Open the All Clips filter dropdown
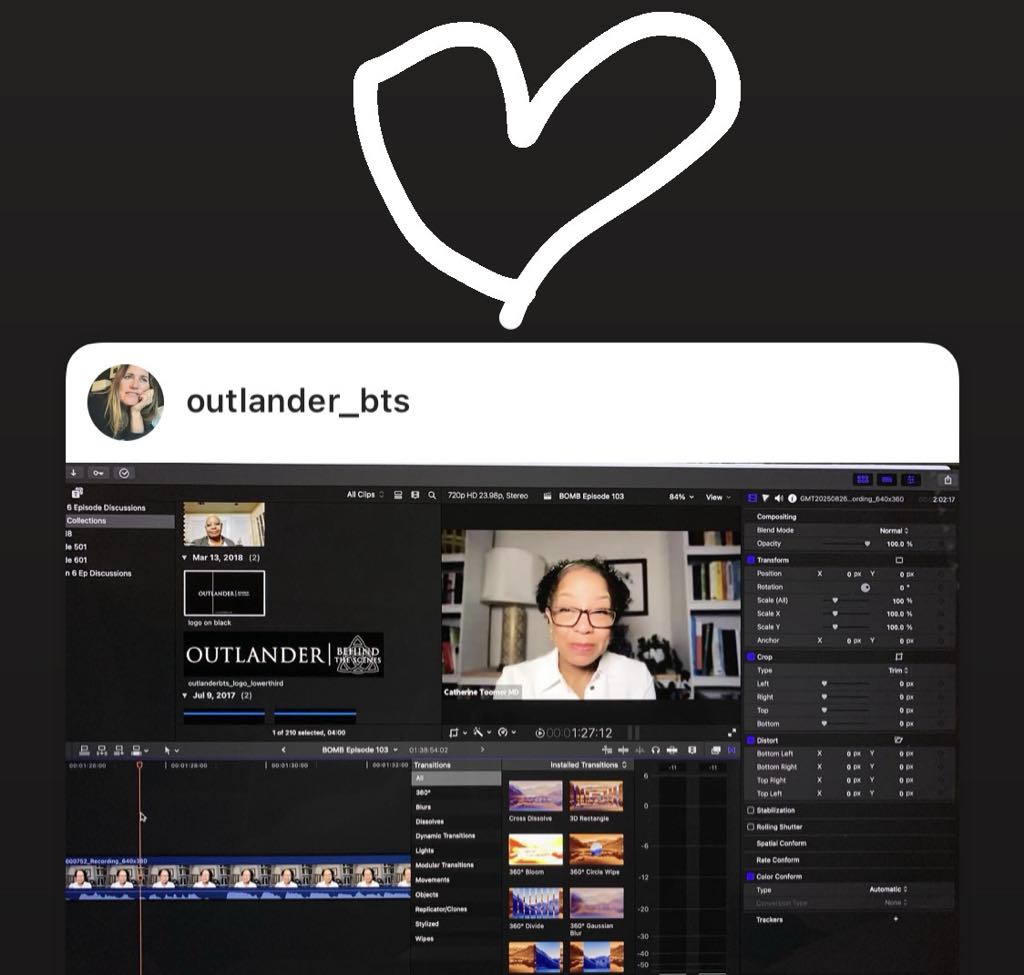This screenshot has height=975, width=1024. 365,495
